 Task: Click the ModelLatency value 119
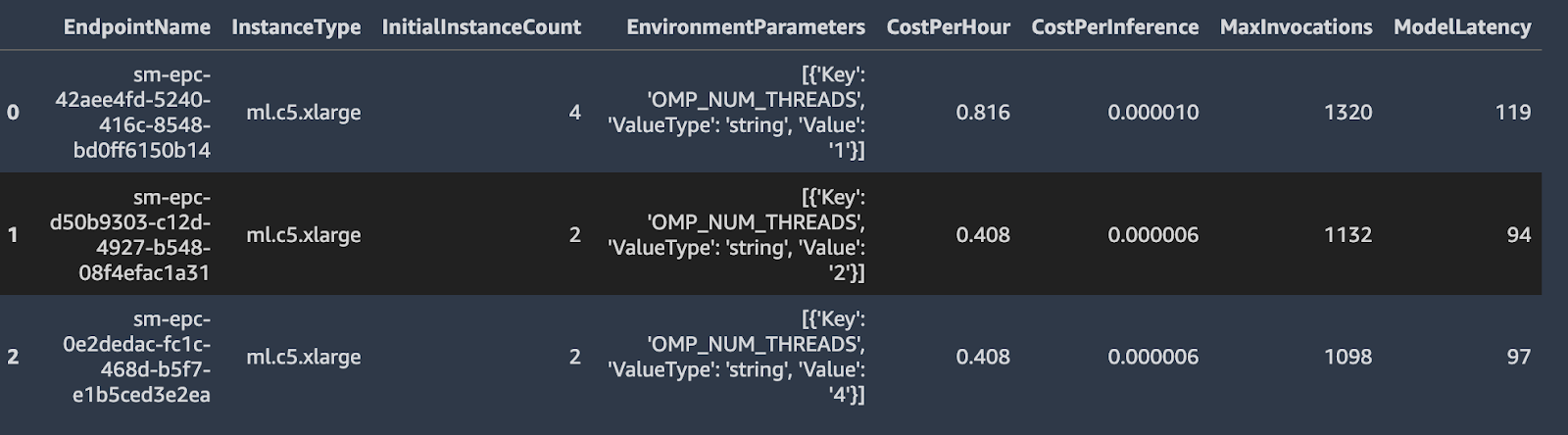coord(1512,113)
